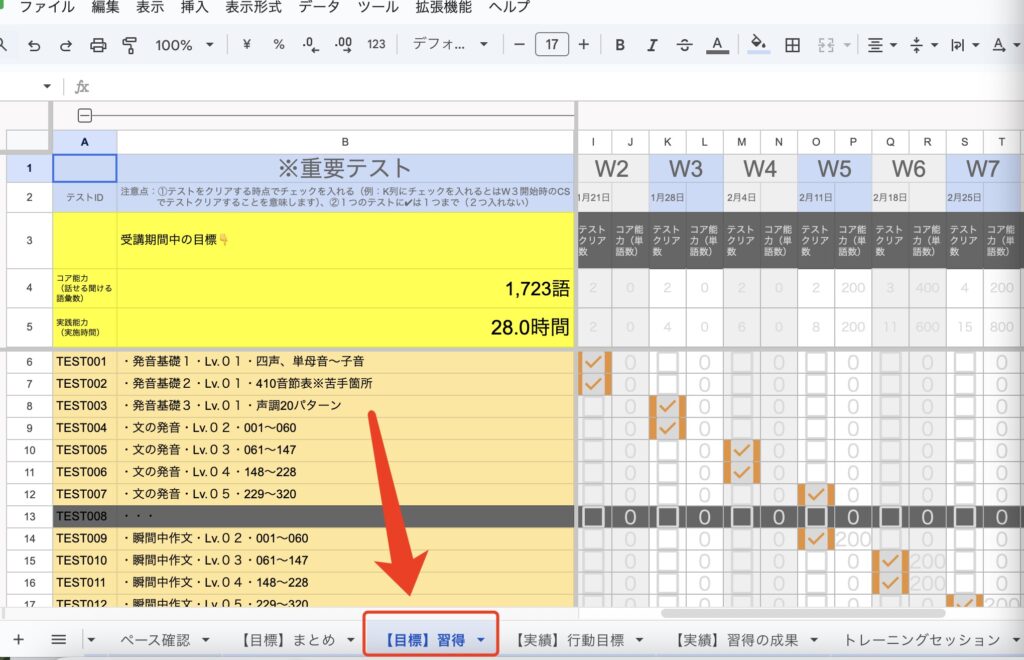Apply strikethrough formatting
Screen dimensions: 1024x660
[x=684, y=45]
